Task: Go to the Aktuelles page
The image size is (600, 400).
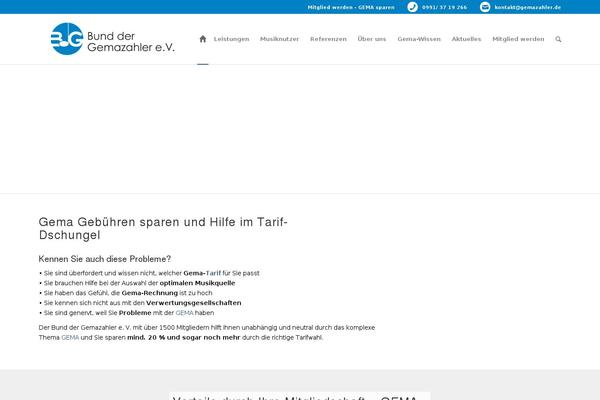Action: (466, 39)
